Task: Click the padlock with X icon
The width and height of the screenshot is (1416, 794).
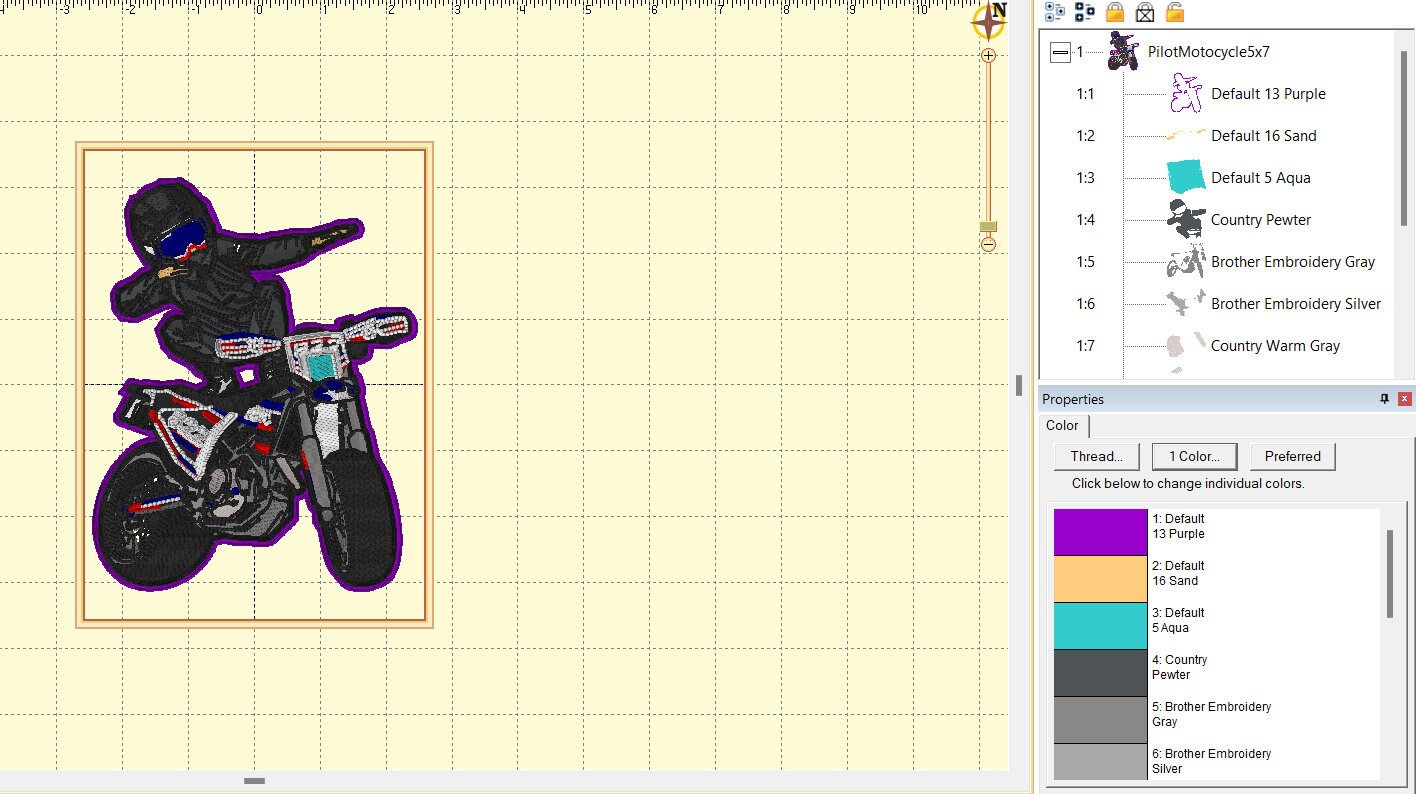Action: click(1143, 11)
